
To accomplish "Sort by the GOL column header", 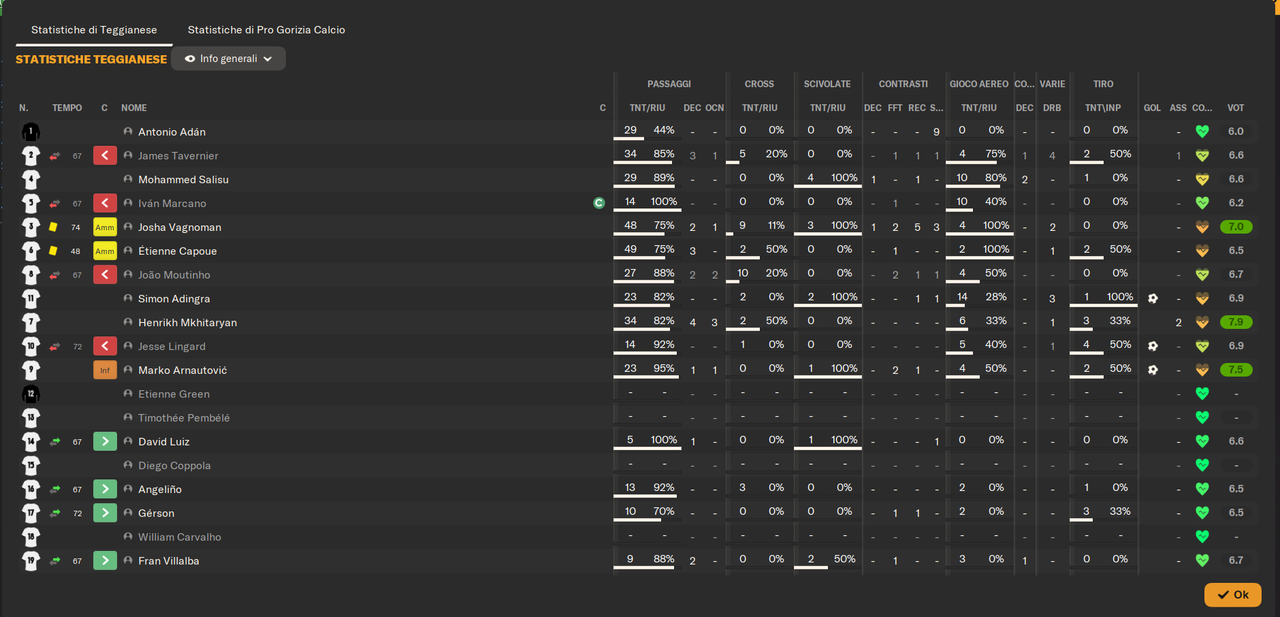I will [x=1152, y=108].
